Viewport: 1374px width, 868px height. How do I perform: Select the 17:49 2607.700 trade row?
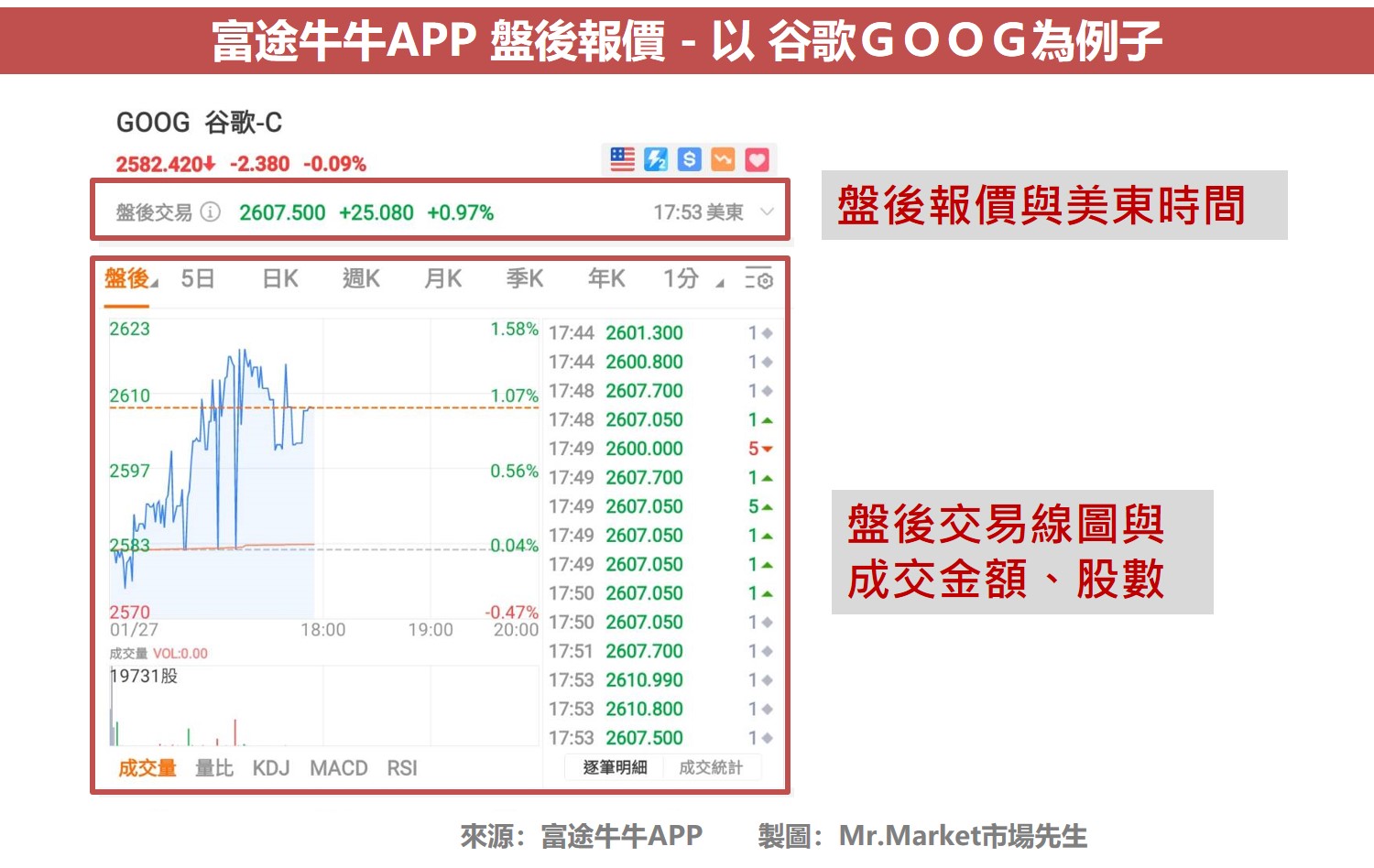[661, 478]
